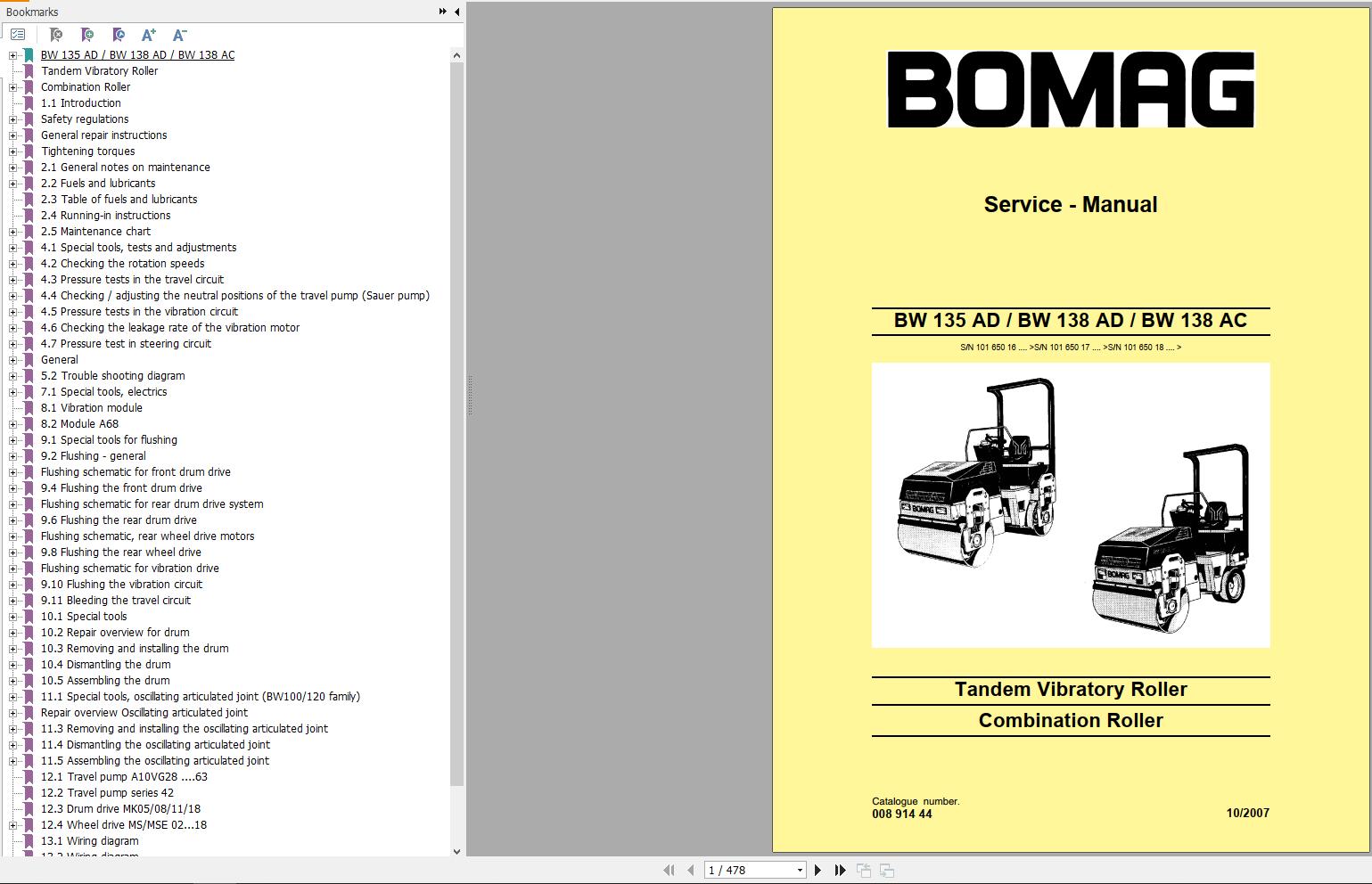This screenshot has width=1372, height=884.
Task: Expand the 4.1 Special tools, tests node
Action: click(x=12, y=248)
